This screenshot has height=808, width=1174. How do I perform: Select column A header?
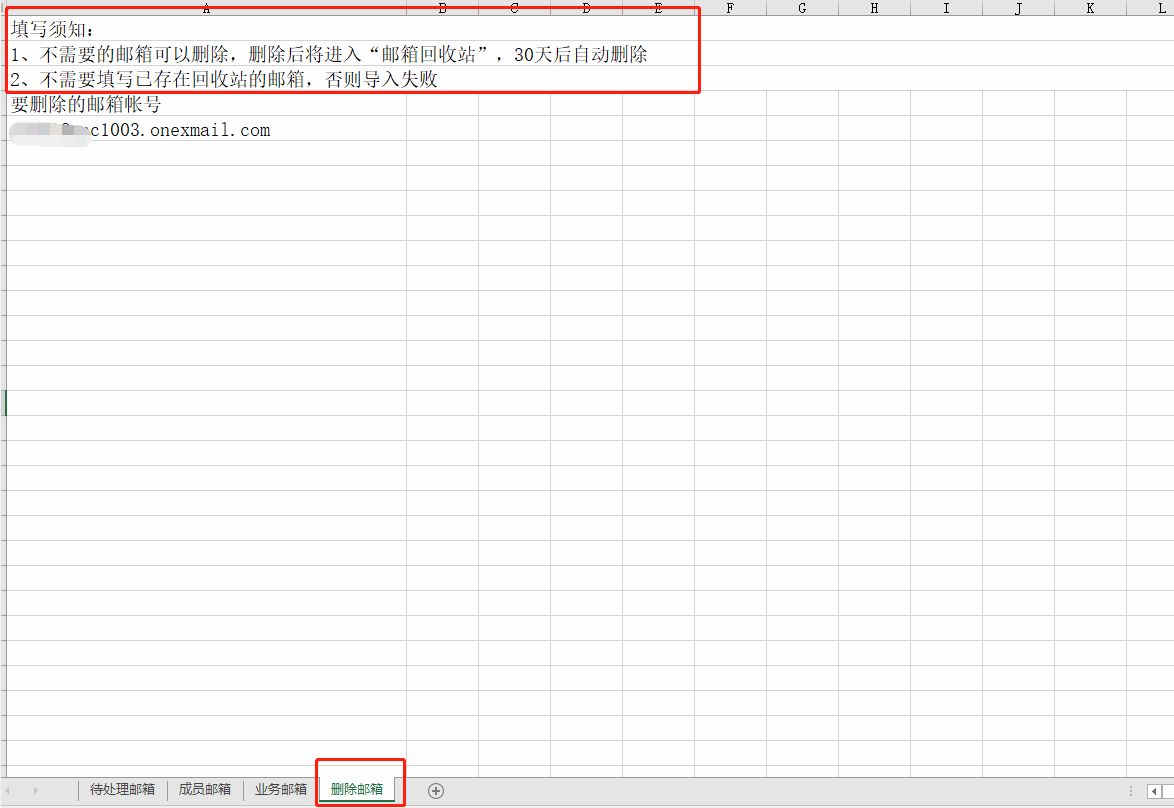click(x=206, y=8)
